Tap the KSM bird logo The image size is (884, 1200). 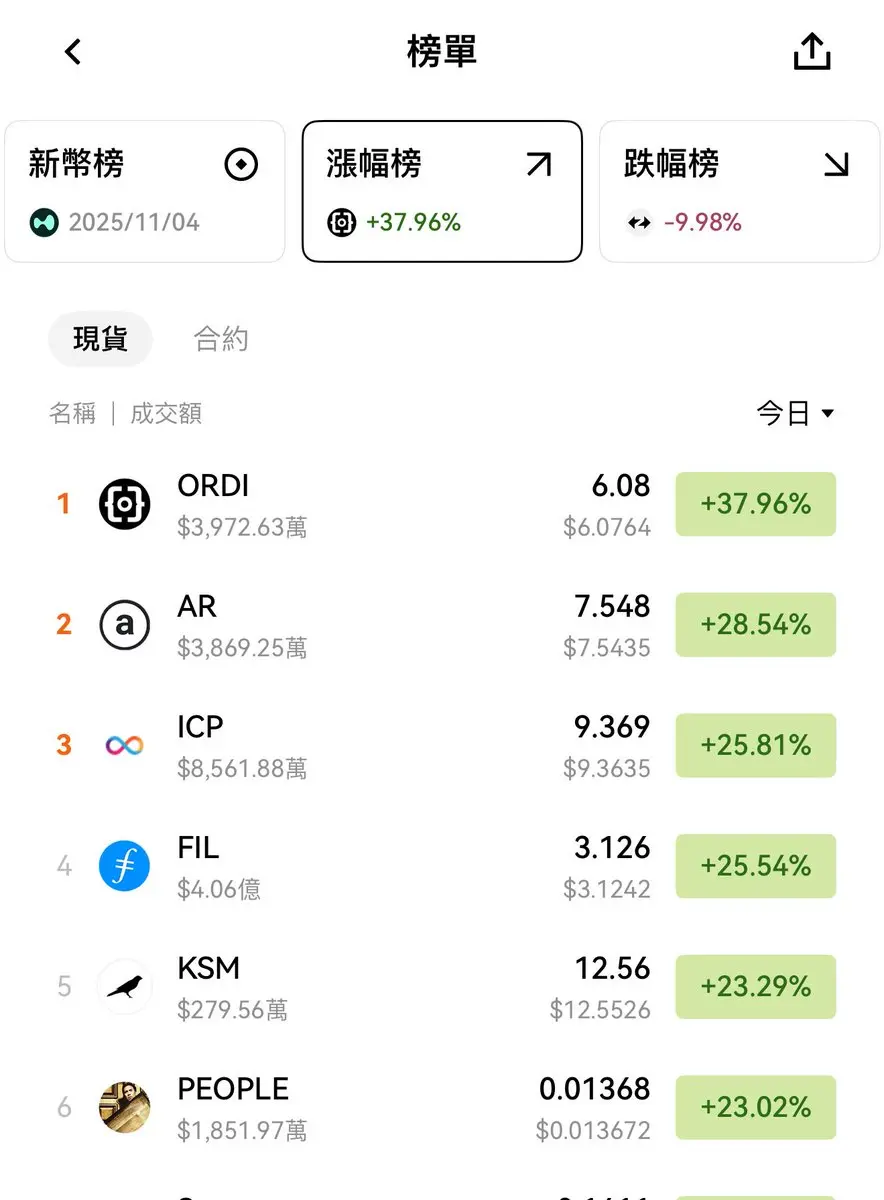point(125,987)
